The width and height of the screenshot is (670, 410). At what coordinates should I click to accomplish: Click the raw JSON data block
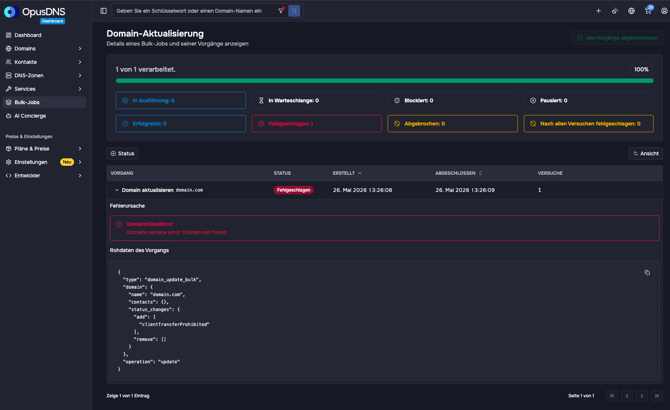coord(385,320)
